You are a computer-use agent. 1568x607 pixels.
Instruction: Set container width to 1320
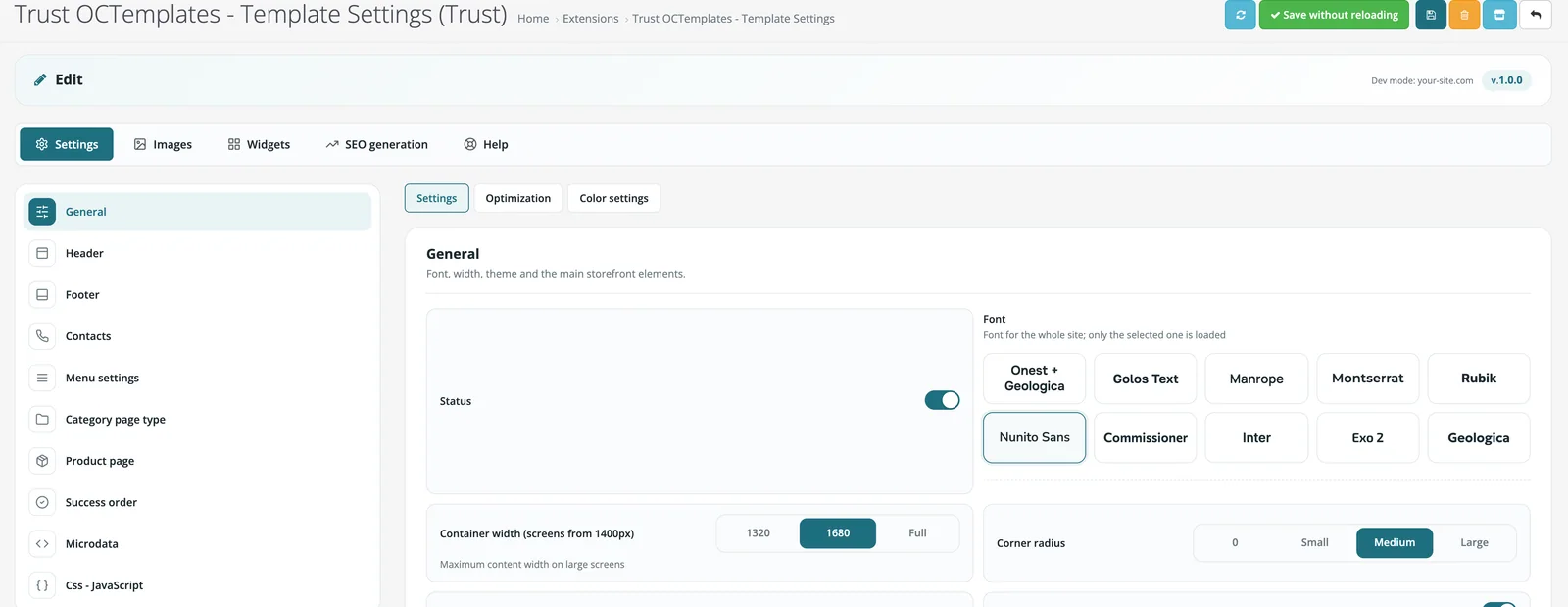pyautogui.click(x=758, y=533)
